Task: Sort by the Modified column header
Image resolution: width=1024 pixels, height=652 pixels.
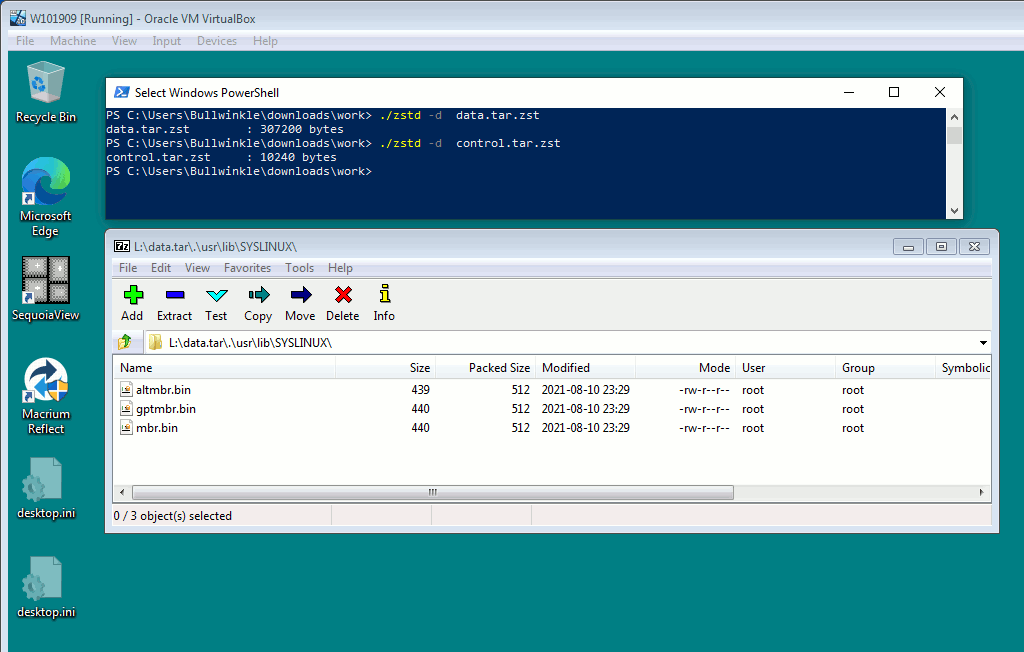Action: tap(585, 368)
